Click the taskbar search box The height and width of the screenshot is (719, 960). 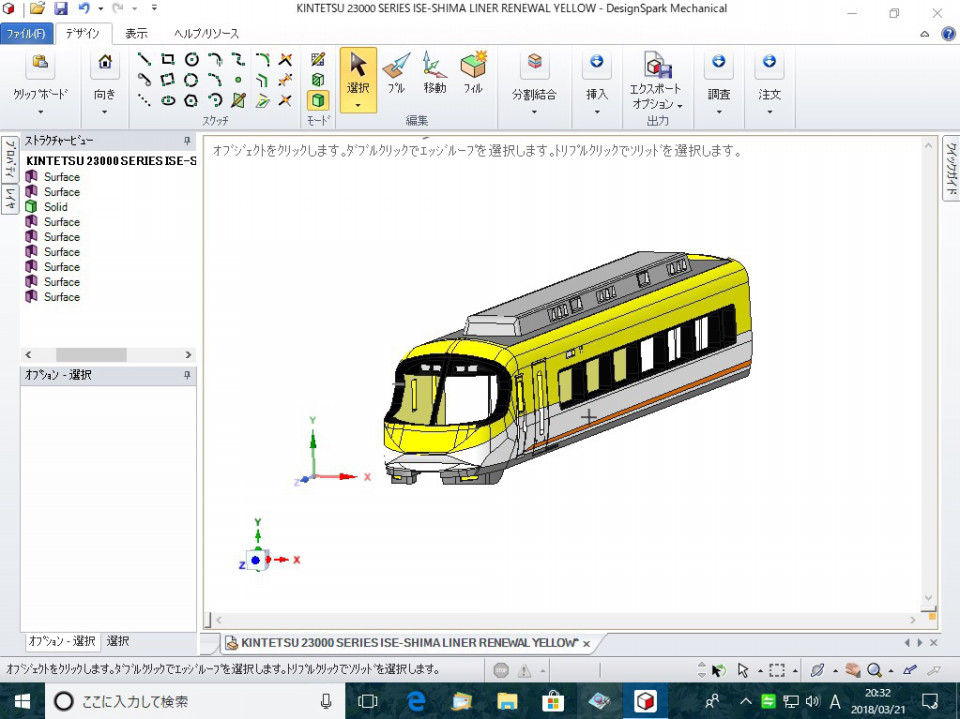195,701
